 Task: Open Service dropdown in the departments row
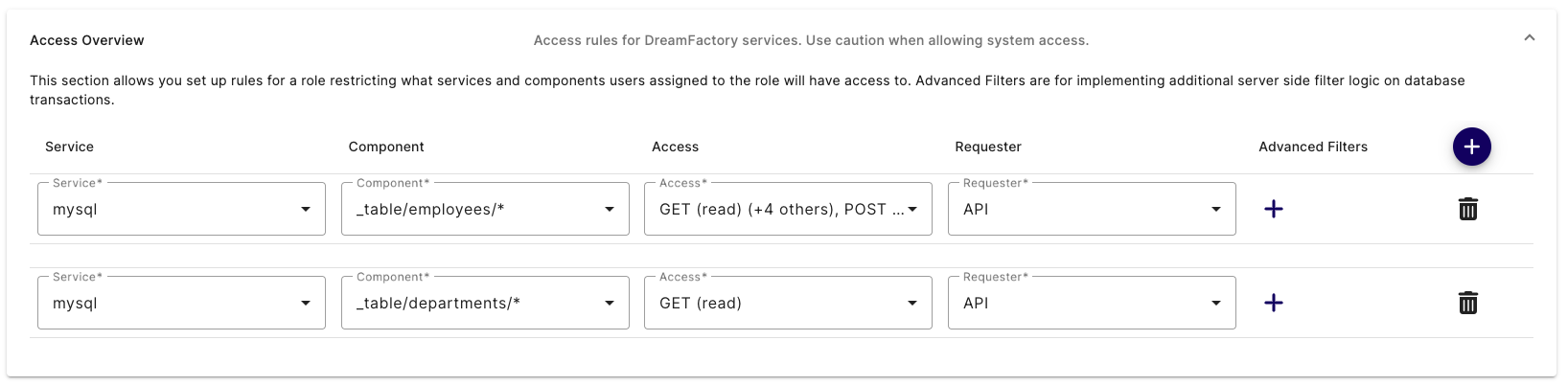(181, 303)
